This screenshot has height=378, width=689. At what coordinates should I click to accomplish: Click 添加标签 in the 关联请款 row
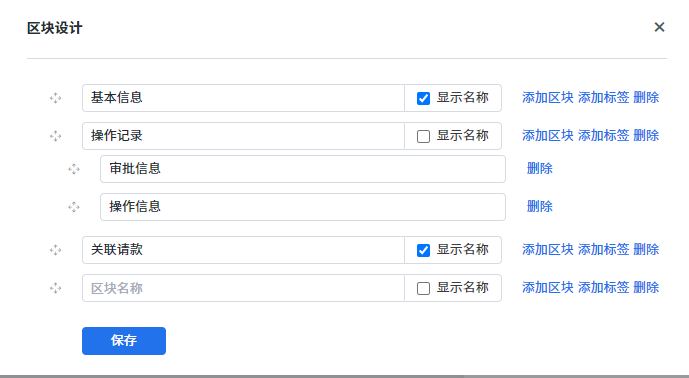(603, 250)
